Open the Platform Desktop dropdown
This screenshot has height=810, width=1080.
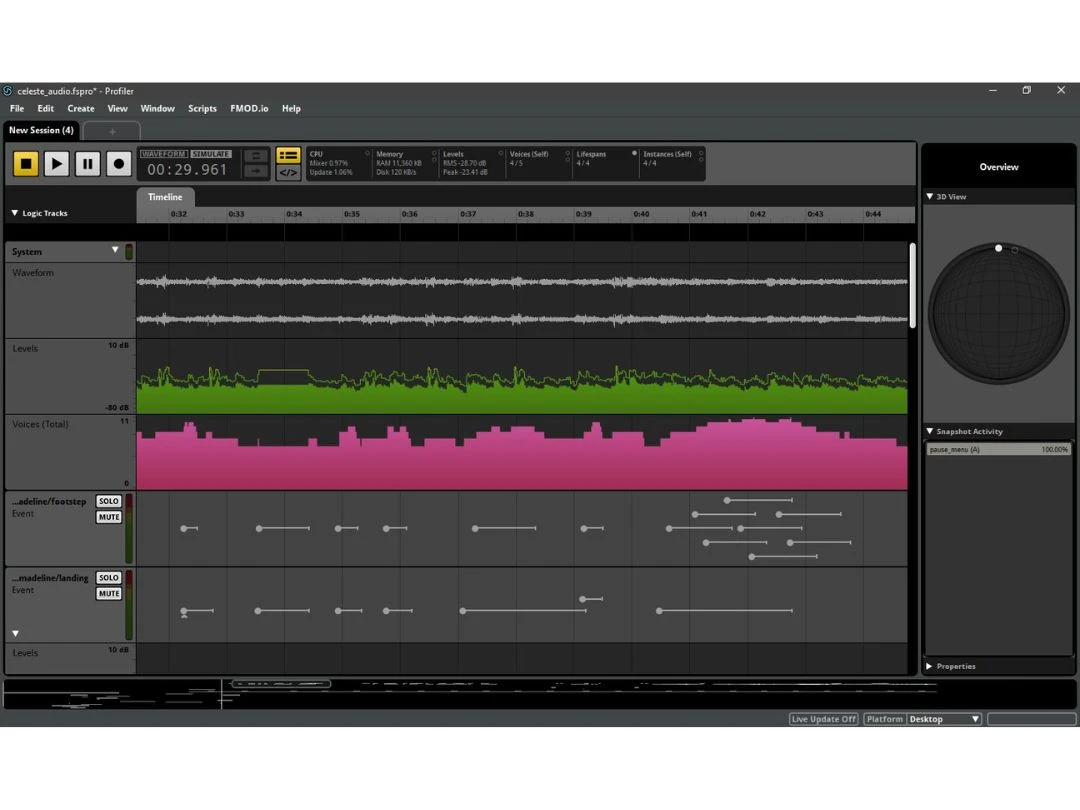pos(943,719)
